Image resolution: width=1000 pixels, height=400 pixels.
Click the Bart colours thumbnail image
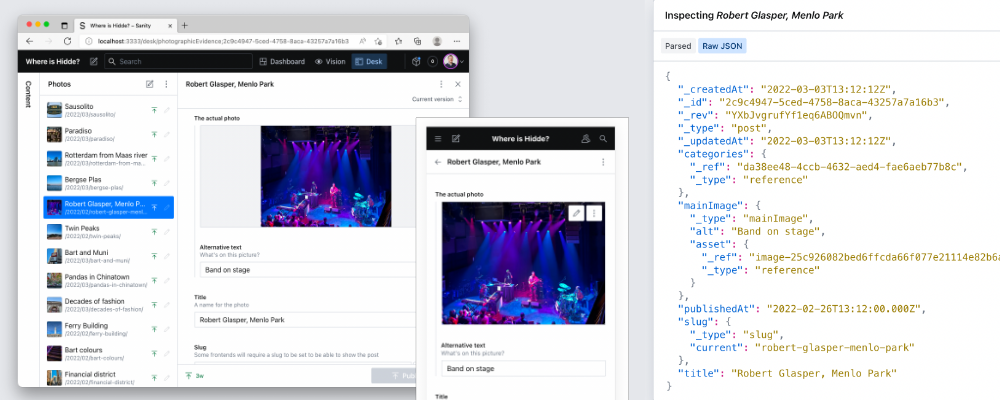[54, 353]
